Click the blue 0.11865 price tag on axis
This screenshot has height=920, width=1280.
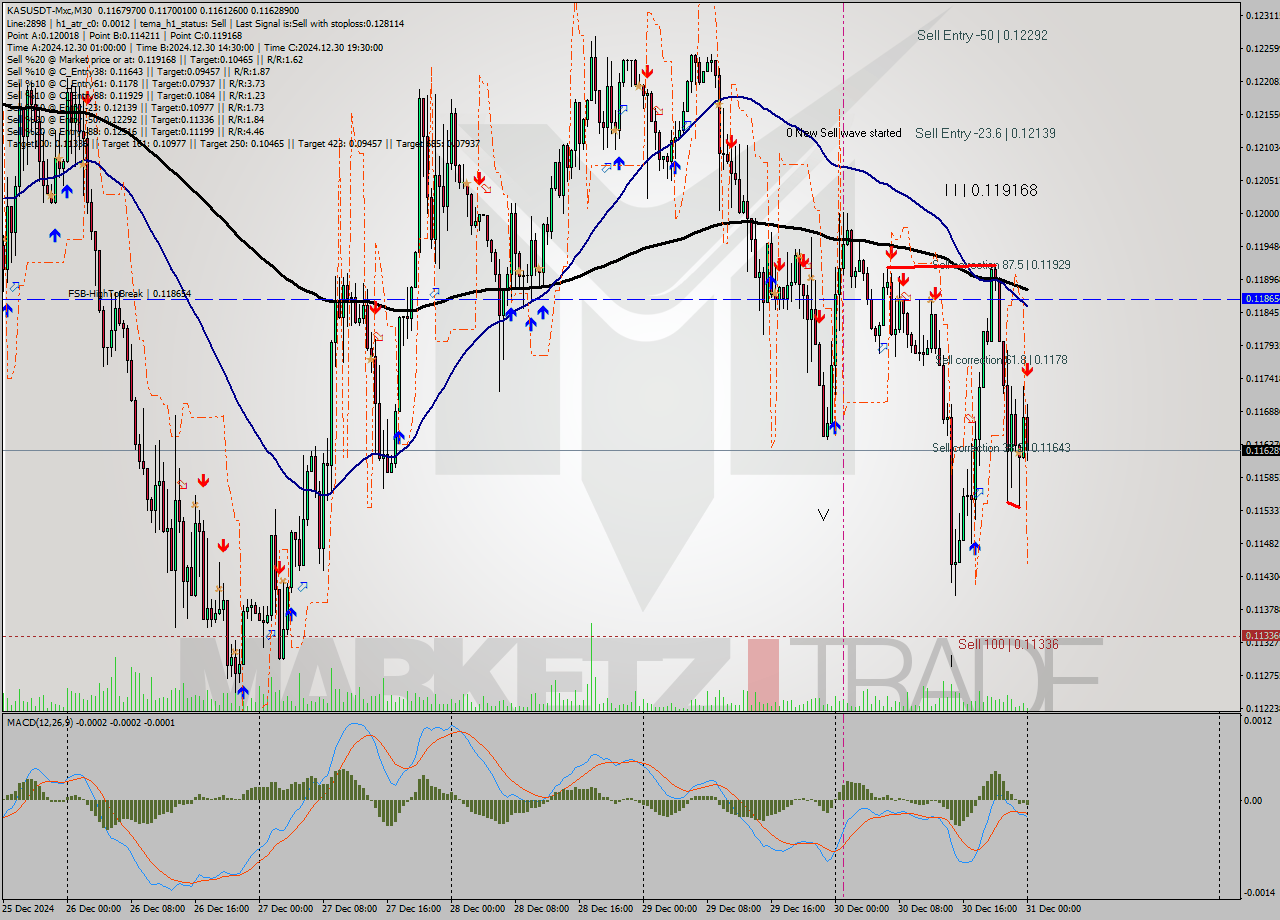click(x=1260, y=299)
